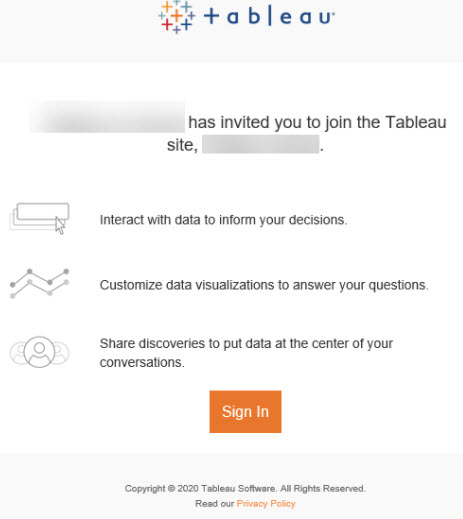Click the 'has invited you to join' headline
463x519 pixels.
pos(317,122)
